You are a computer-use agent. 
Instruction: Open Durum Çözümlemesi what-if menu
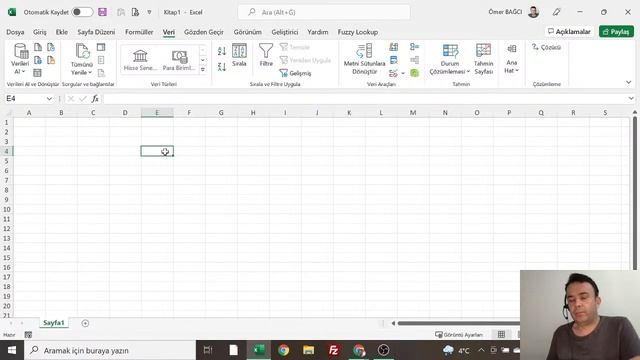(449, 59)
